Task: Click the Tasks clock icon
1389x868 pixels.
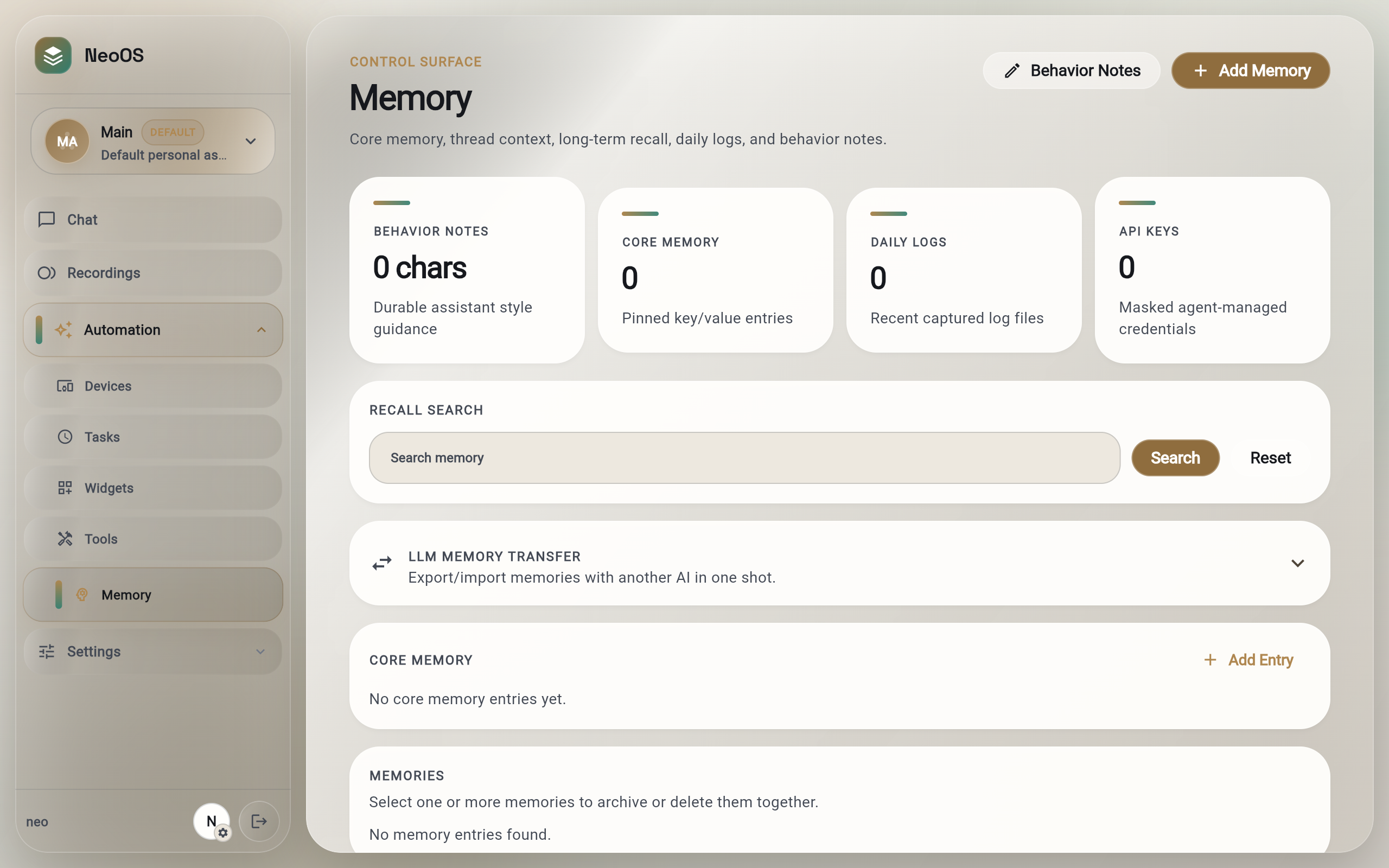Action: click(65, 437)
